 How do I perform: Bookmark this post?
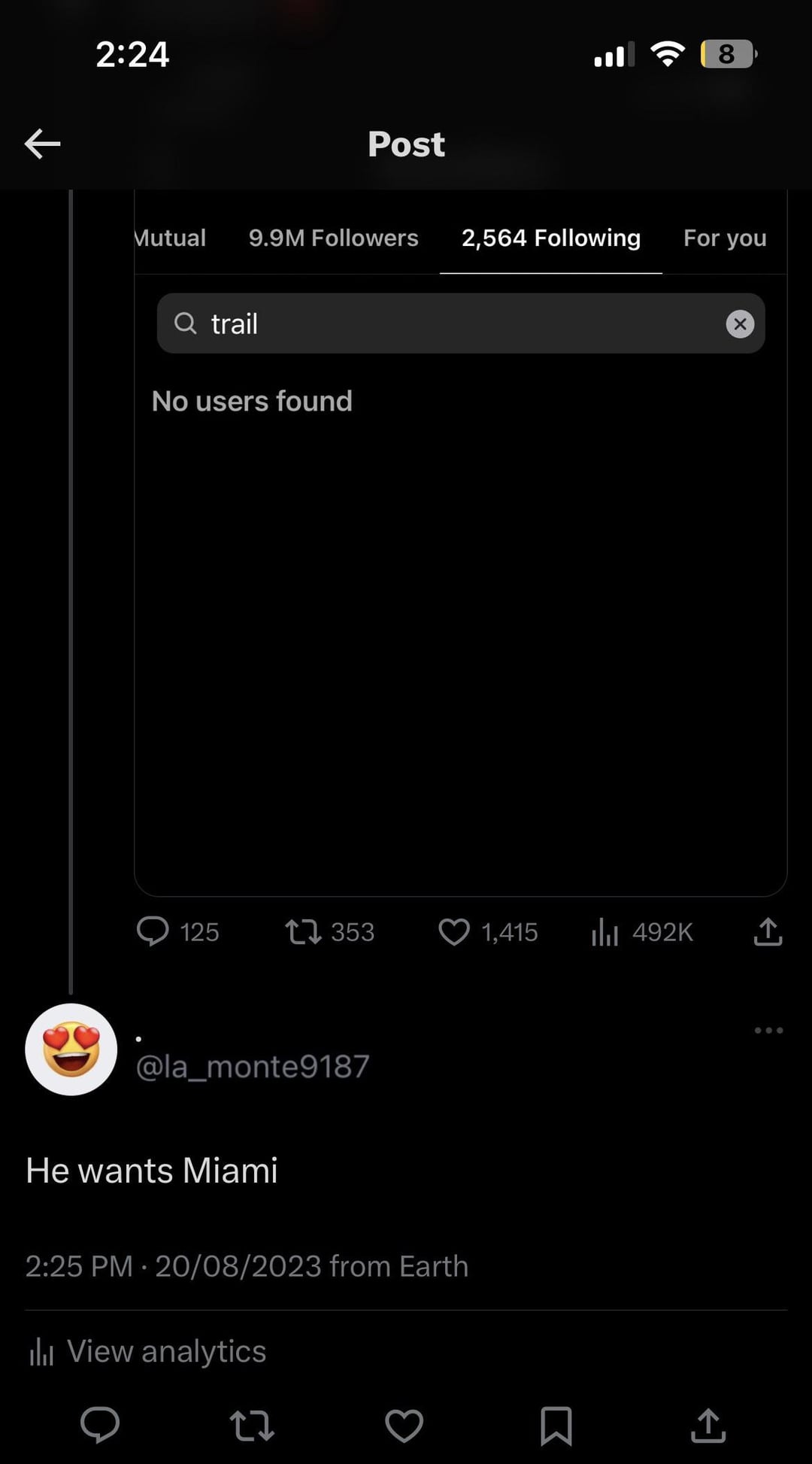[x=556, y=1425]
